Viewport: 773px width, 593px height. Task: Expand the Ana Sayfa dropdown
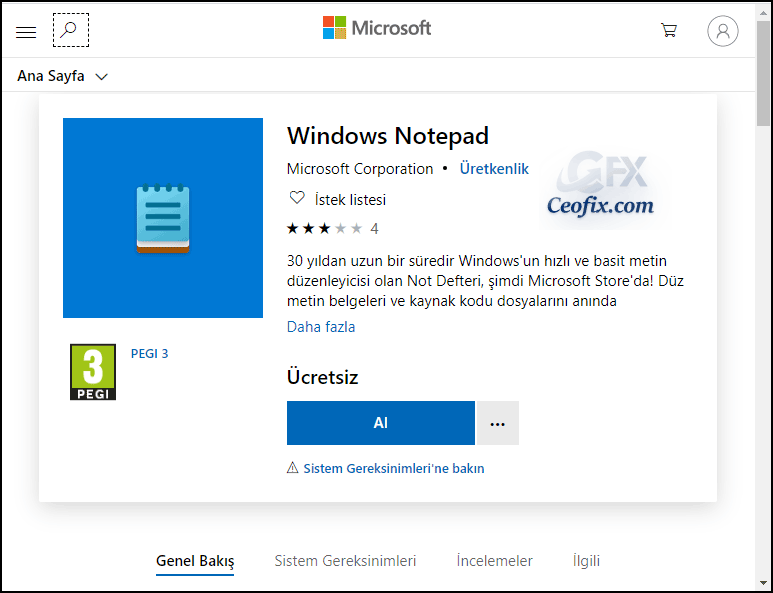(x=63, y=76)
